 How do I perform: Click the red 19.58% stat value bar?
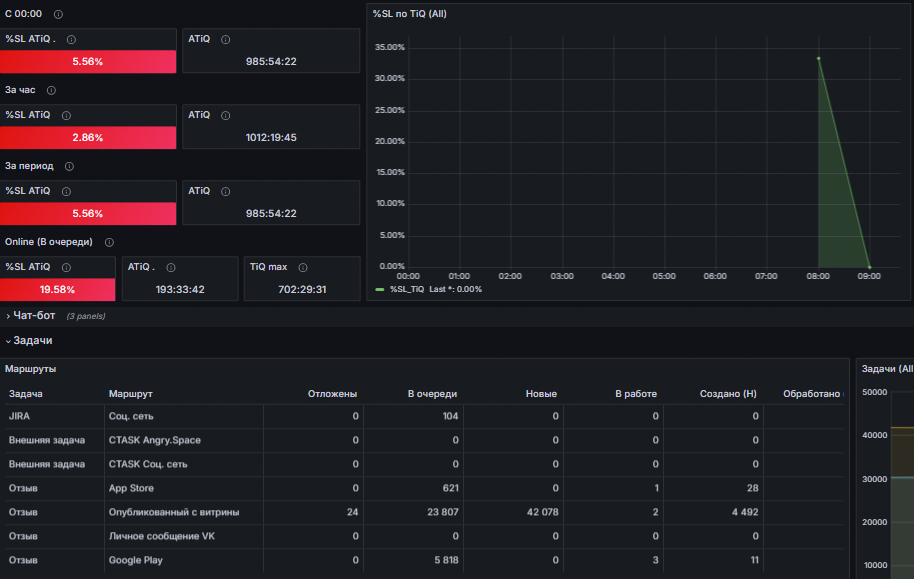tap(58, 290)
